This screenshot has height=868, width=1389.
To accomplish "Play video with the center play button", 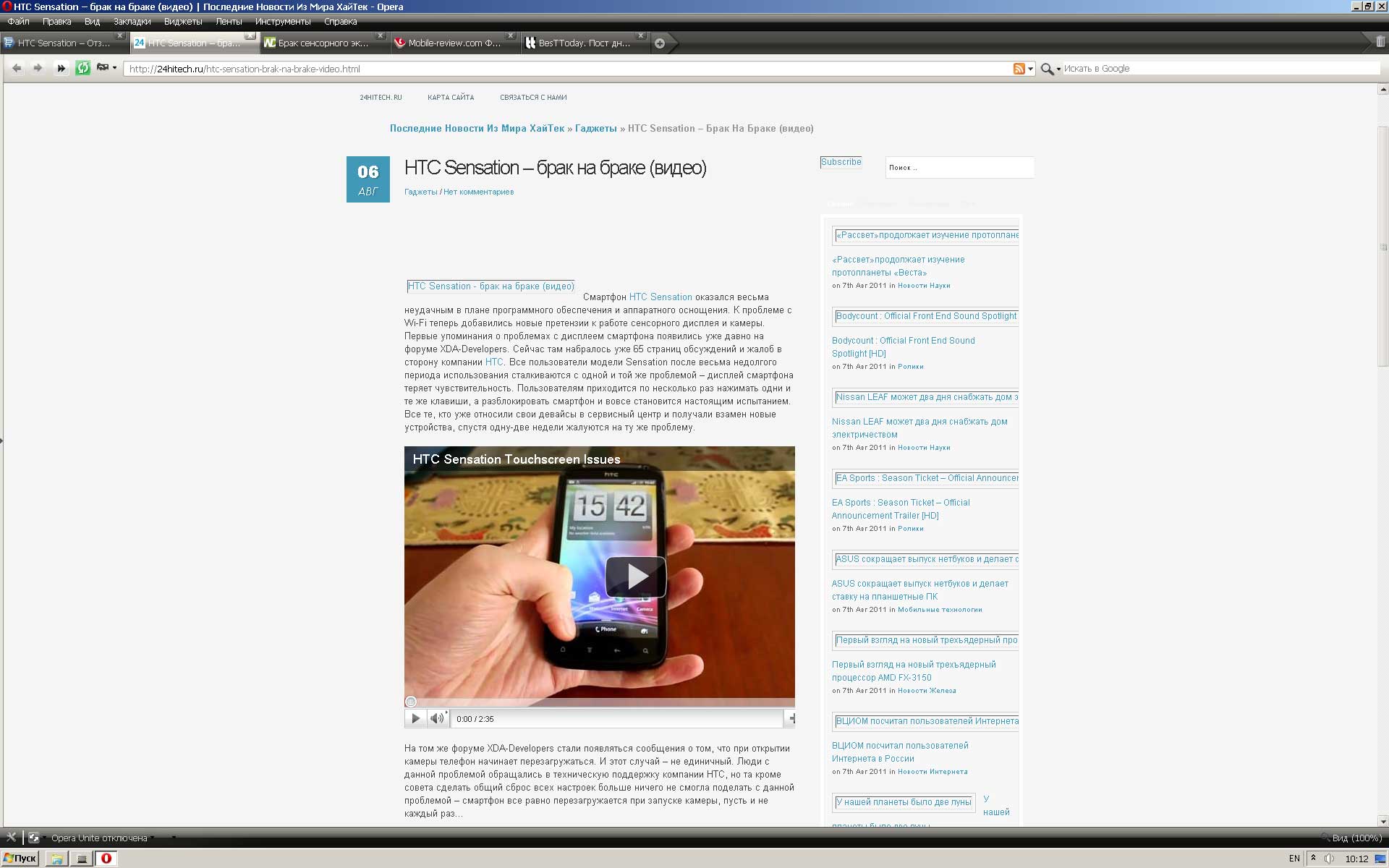I will pyautogui.click(x=635, y=576).
